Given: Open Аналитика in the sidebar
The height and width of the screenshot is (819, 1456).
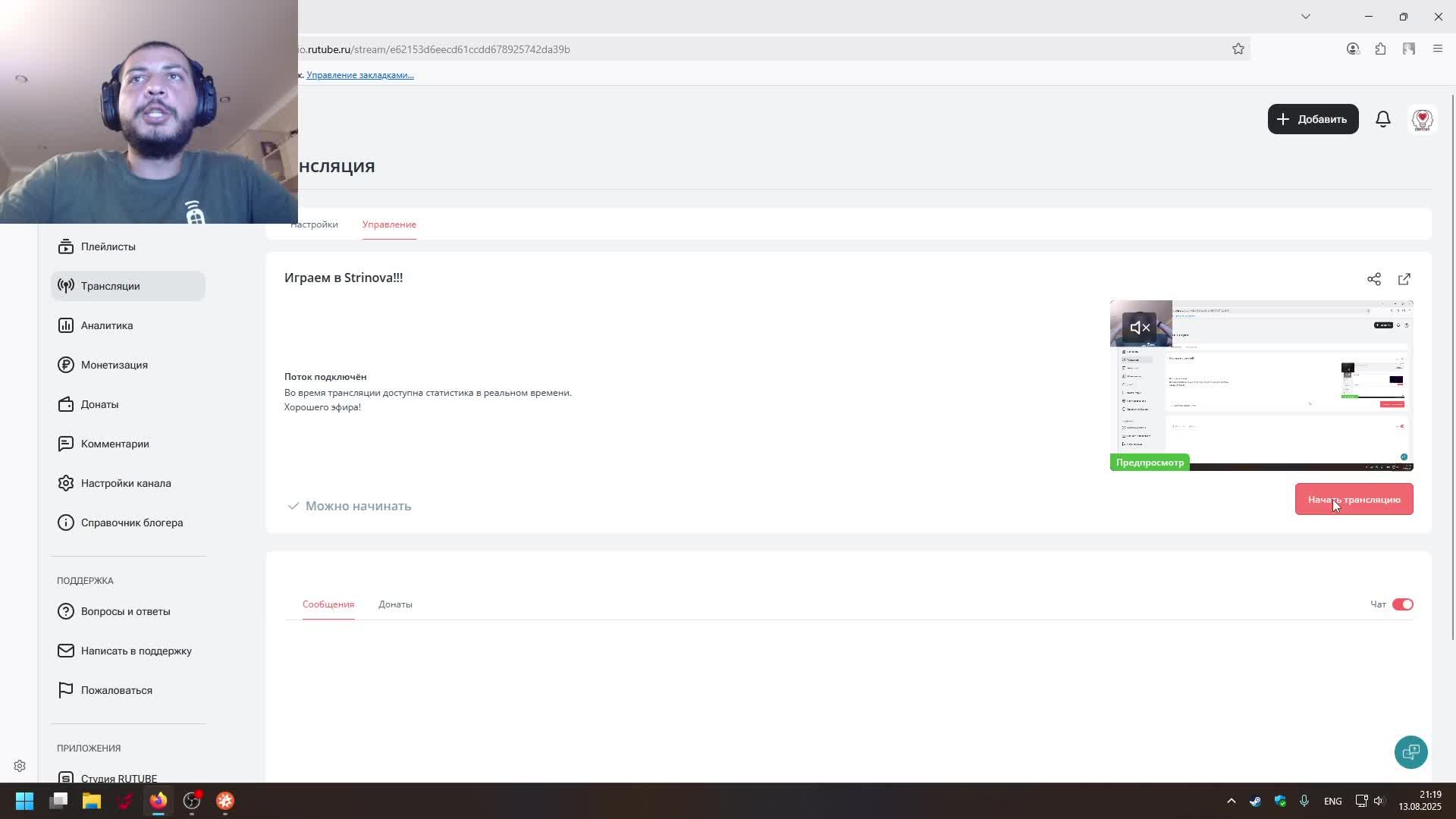Looking at the screenshot, I should (106, 325).
